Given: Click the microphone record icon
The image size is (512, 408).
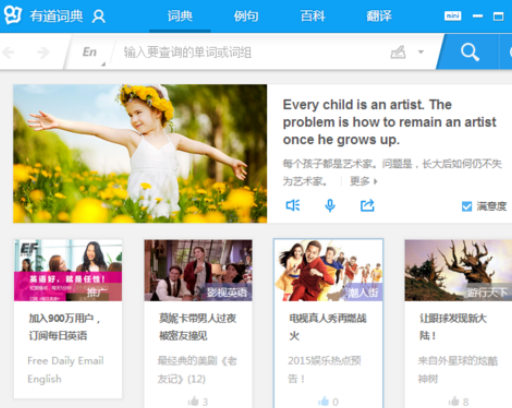Looking at the screenshot, I should [330, 206].
